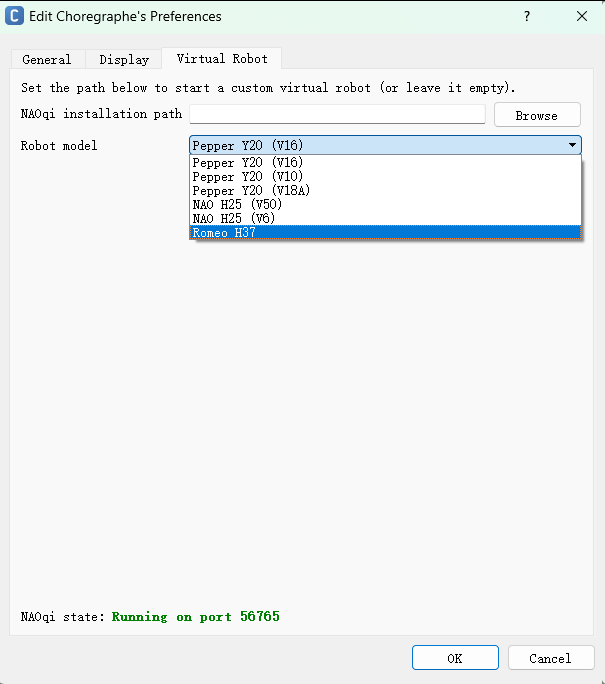This screenshot has height=684, width=605.
Task: Choose Pepper Y20 (V16) from the list
Action: pyautogui.click(x=386, y=163)
